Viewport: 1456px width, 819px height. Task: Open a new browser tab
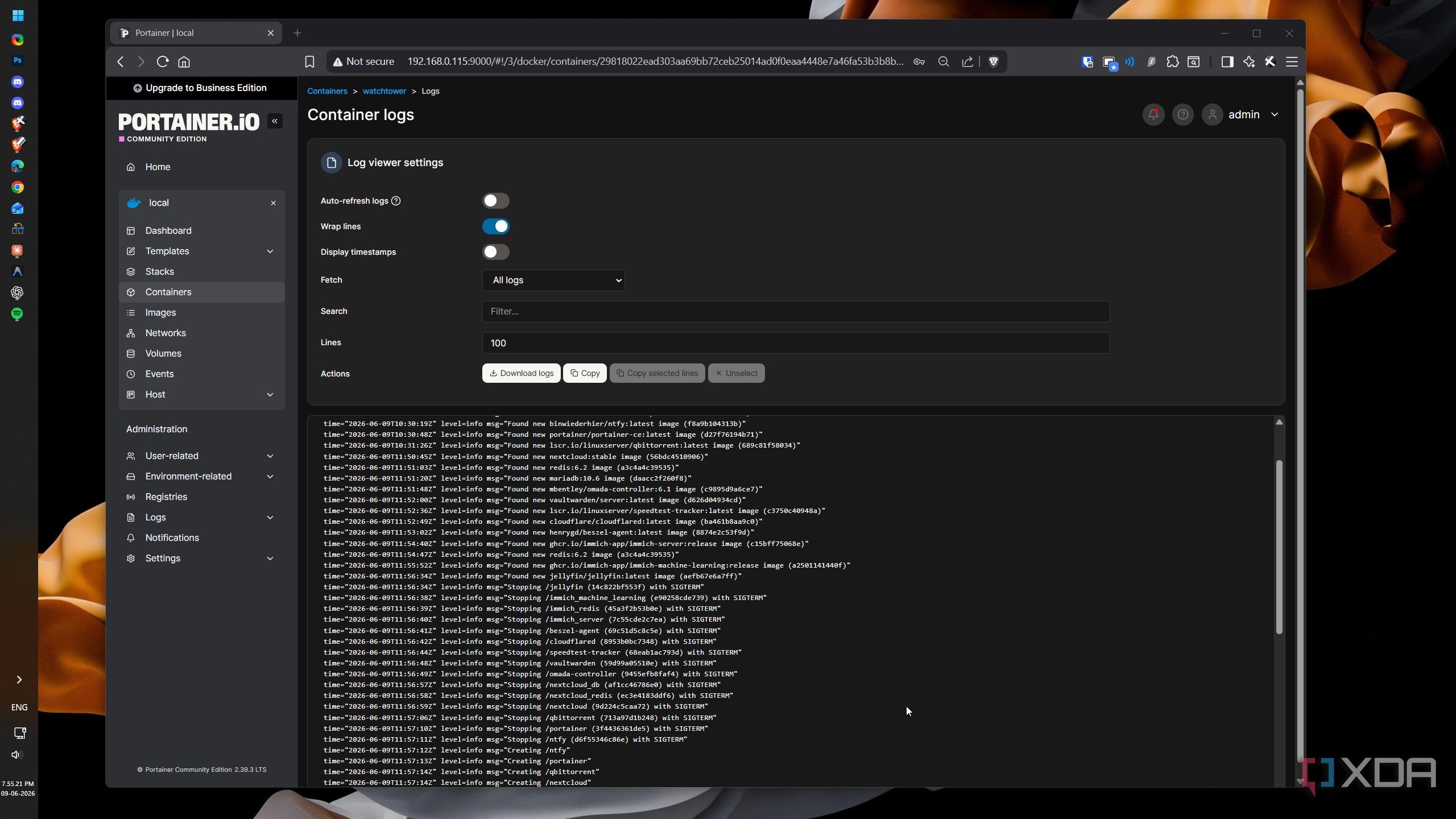pyautogui.click(x=297, y=33)
